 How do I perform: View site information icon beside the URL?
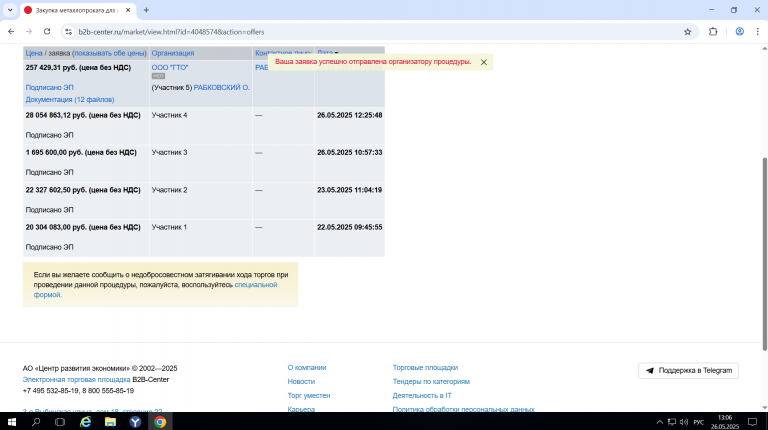click(68, 32)
